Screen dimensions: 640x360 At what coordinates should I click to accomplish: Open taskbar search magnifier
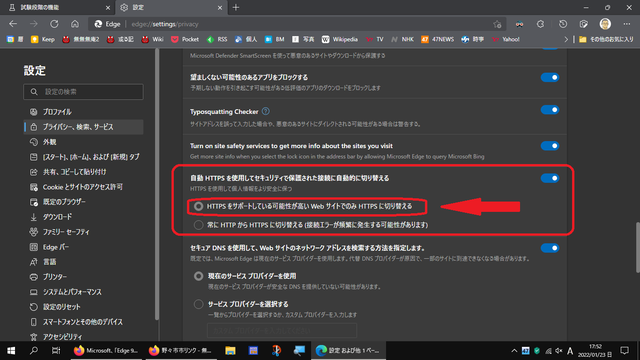point(34,351)
